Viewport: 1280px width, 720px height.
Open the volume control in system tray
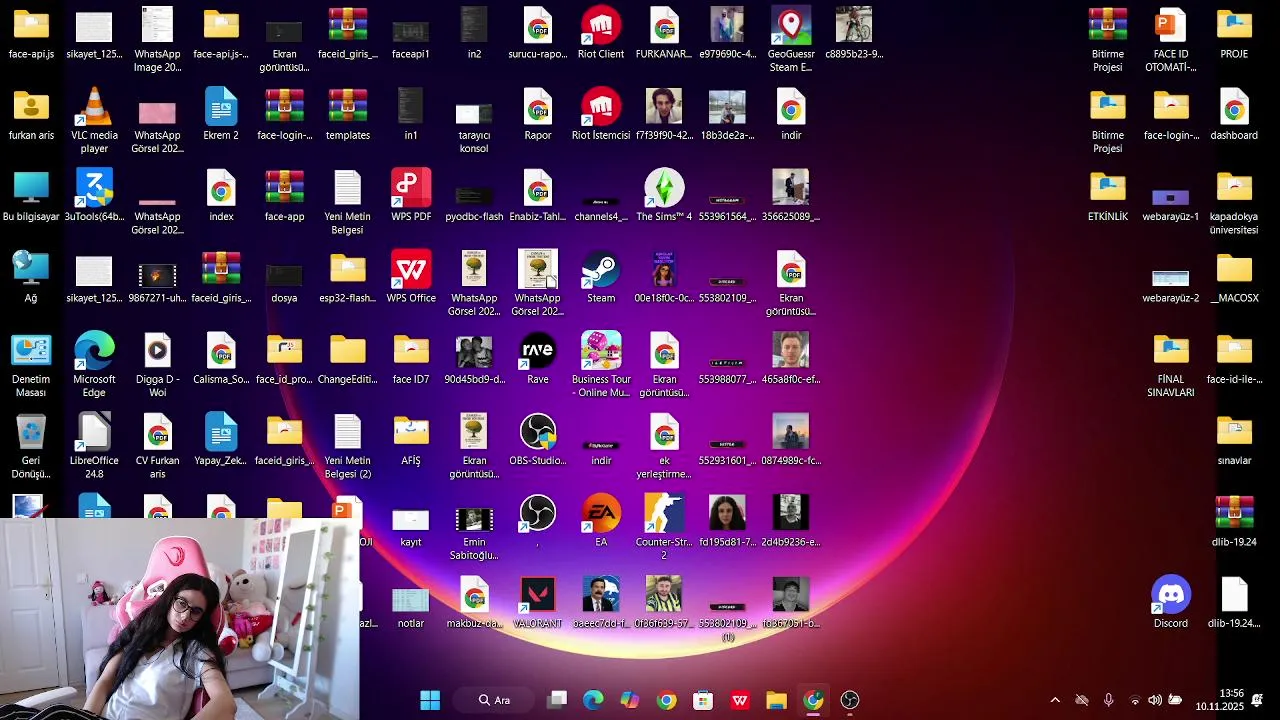point(1155,700)
